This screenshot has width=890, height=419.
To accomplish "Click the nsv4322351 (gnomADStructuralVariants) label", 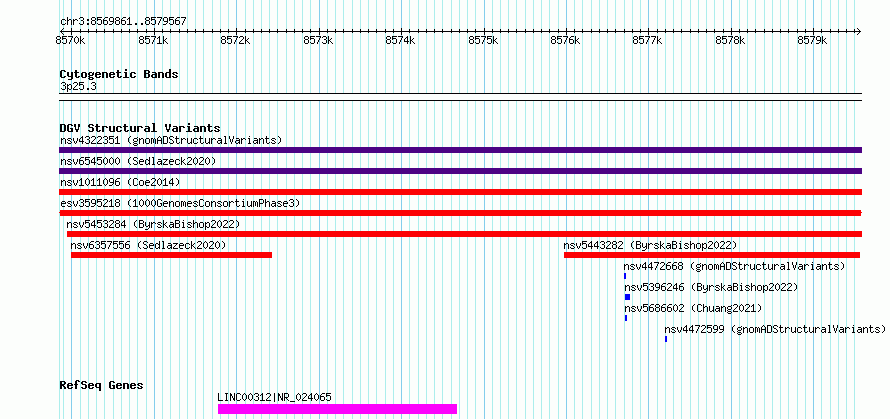I will point(171,140).
